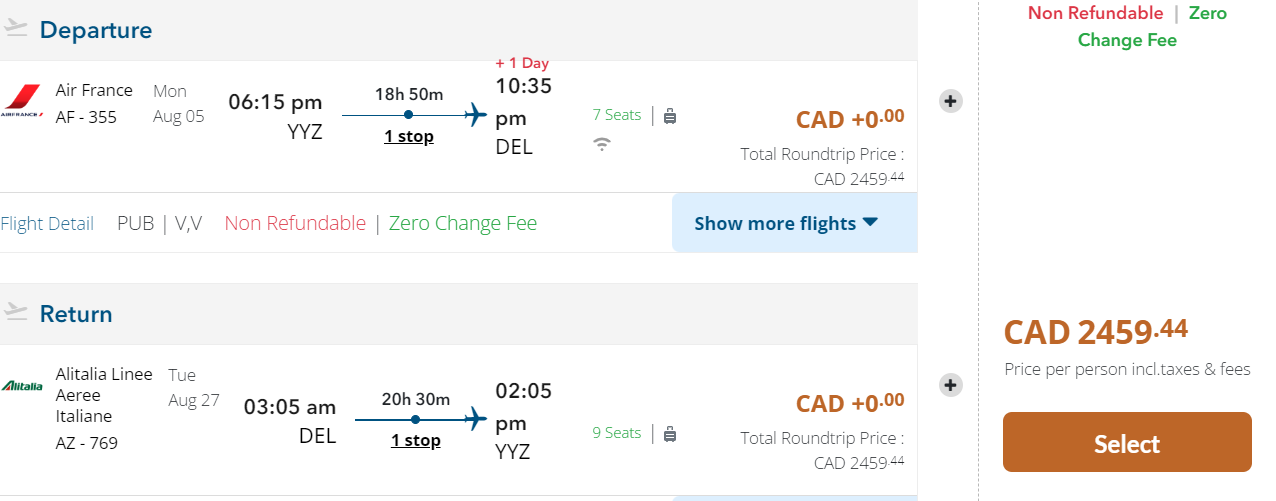Open the Flight Detail link
The width and height of the screenshot is (1276, 501).
(47, 223)
